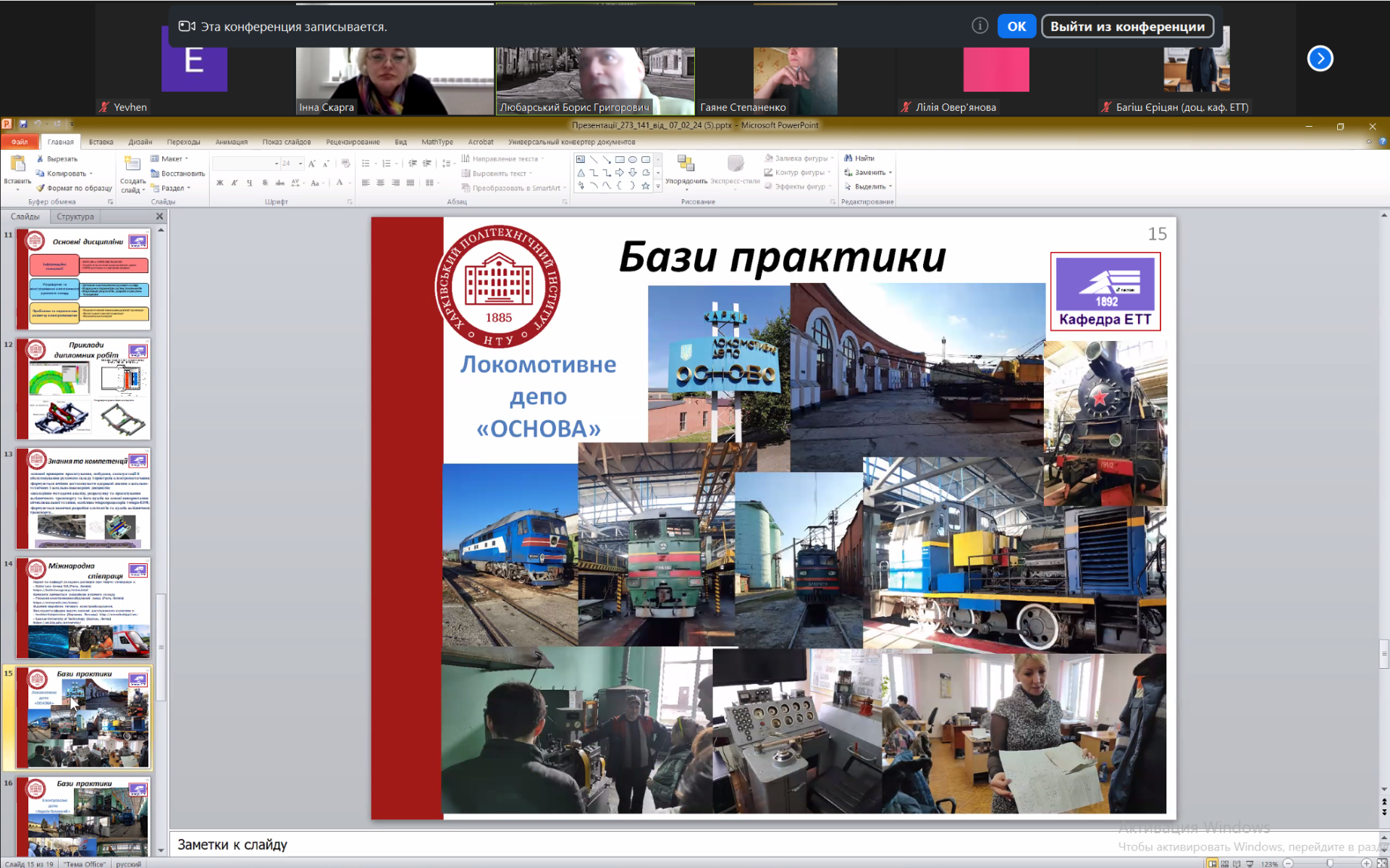This screenshot has width=1390, height=868.
Task: Select the Format Painter (Формат по образцу)
Action: [x=74, y=187]
